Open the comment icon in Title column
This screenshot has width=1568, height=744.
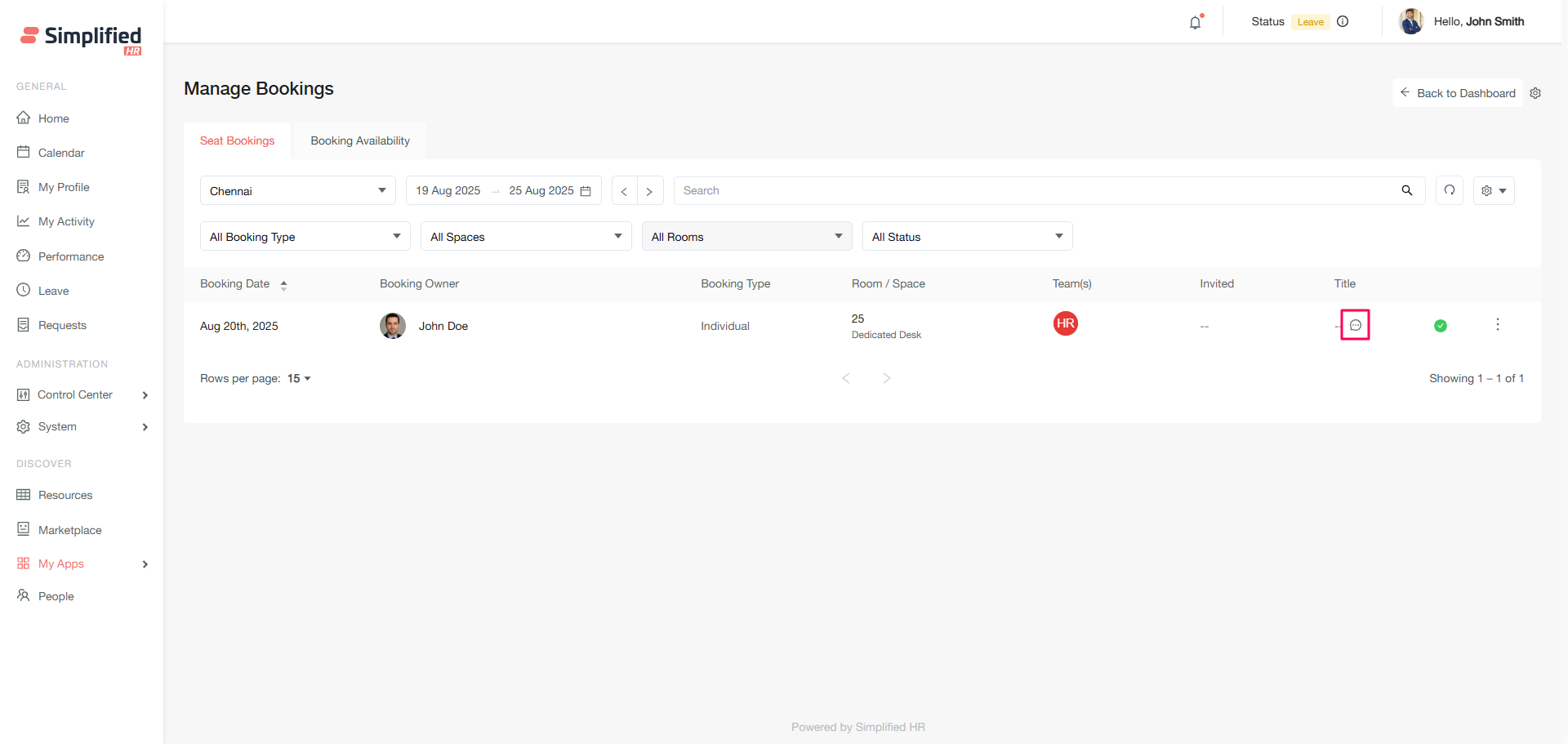pos(1355,325)
